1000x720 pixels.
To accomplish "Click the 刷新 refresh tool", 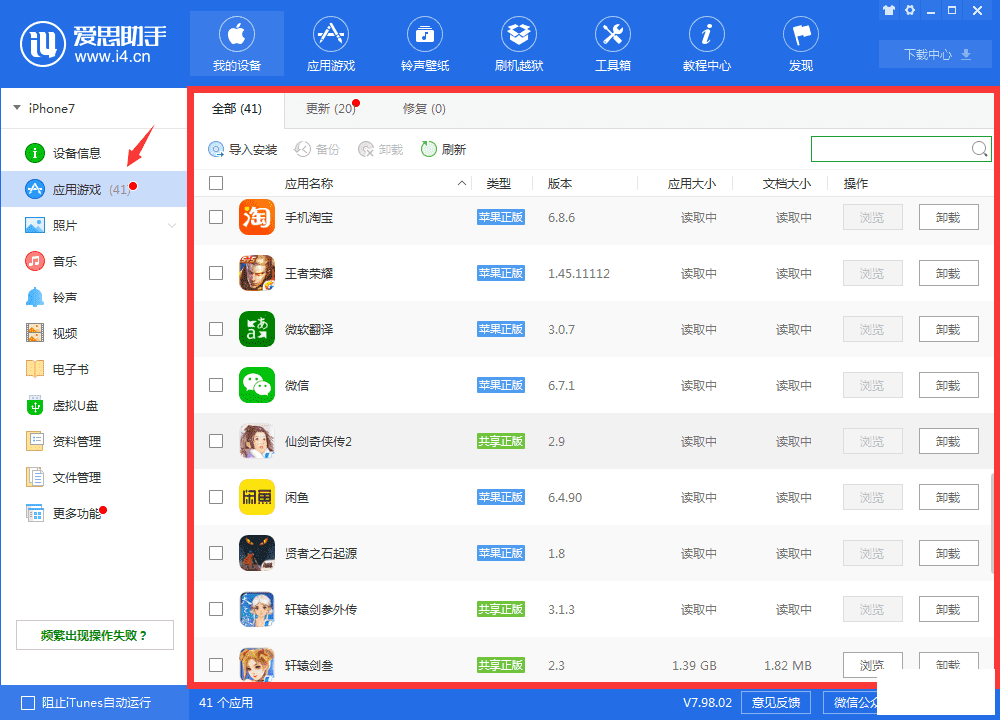I will (x=443, y=149).
